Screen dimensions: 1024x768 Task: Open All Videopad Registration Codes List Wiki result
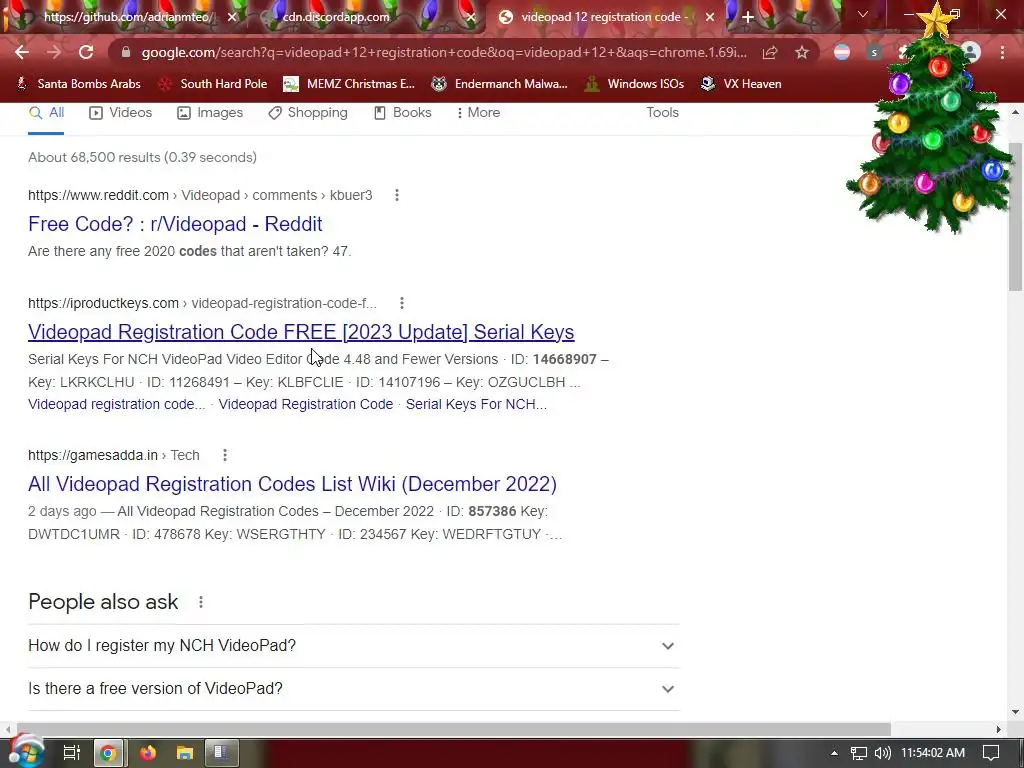292,484
